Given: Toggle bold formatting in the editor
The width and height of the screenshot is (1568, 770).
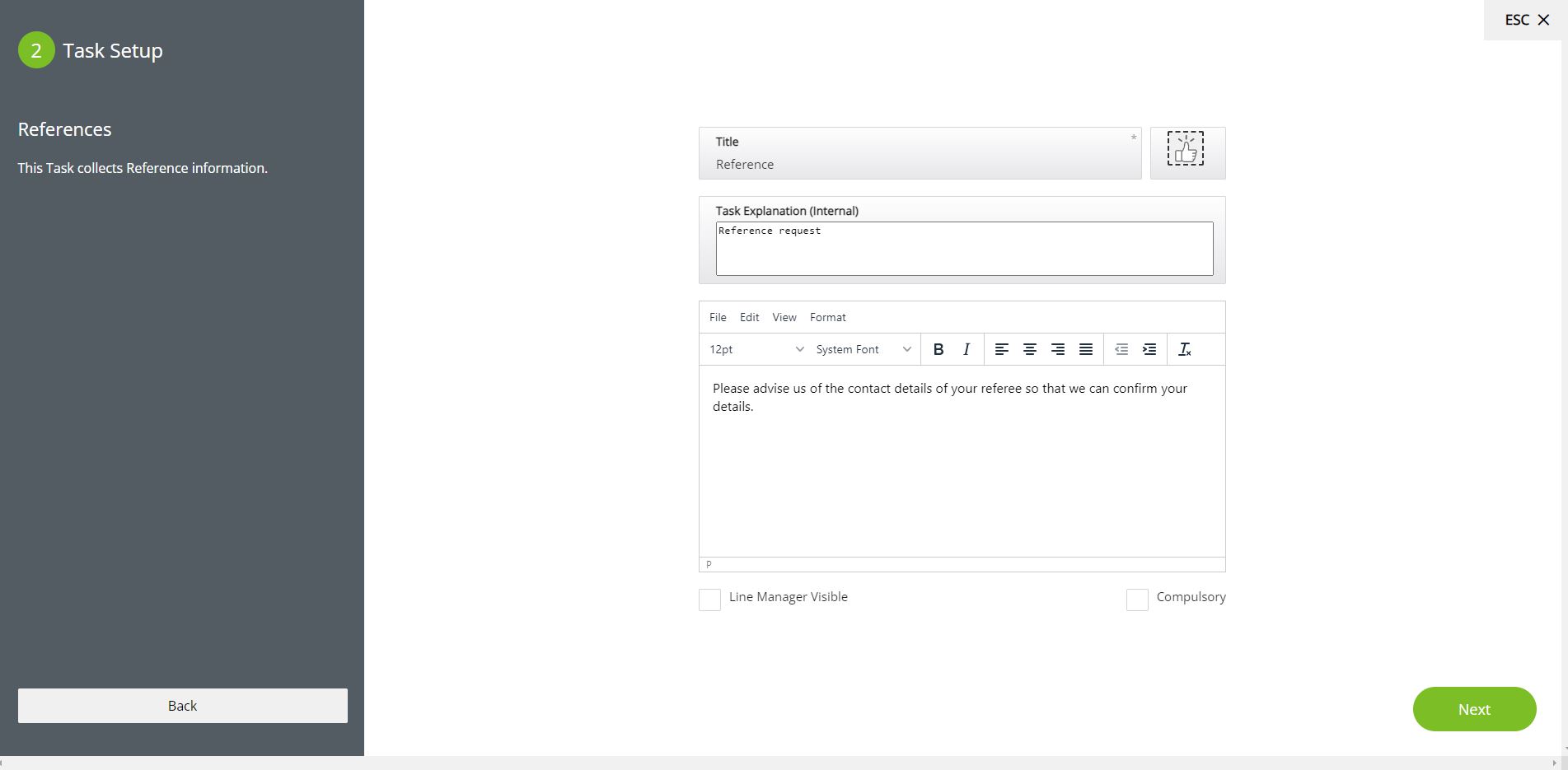Looking at the screenshot, I should [938, 349].
